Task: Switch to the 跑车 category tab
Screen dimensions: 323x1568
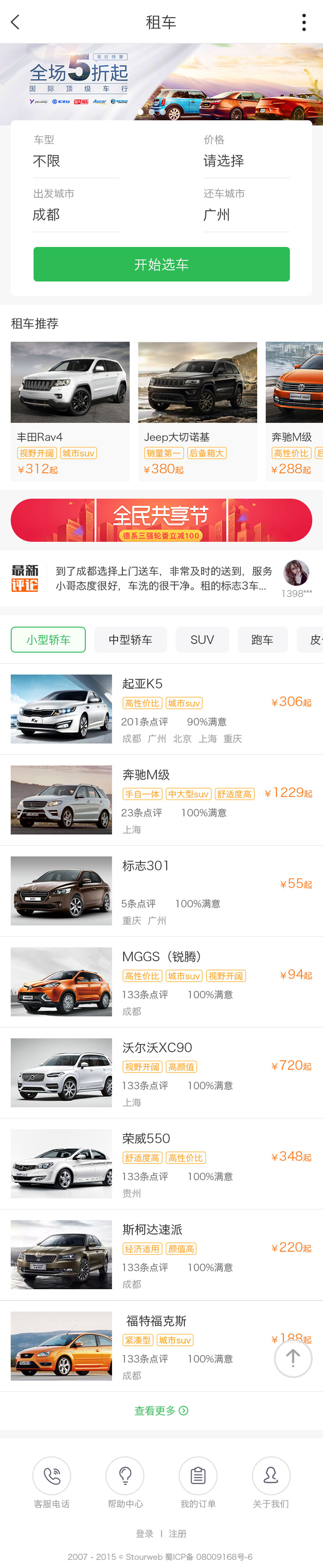Action: pyautogui.click(x=262, y=640)
